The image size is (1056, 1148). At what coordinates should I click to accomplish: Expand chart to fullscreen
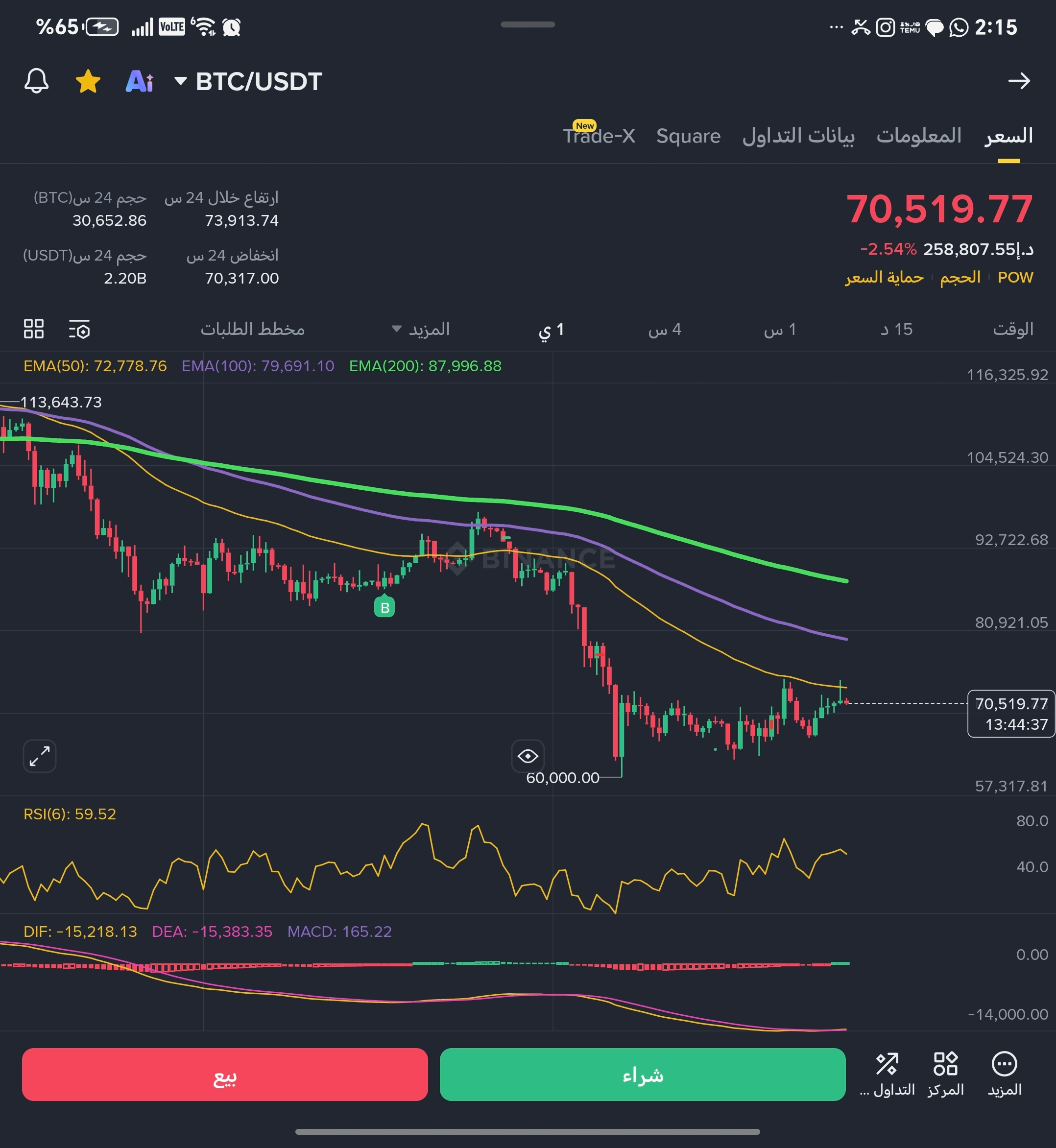tap(39, 756)
